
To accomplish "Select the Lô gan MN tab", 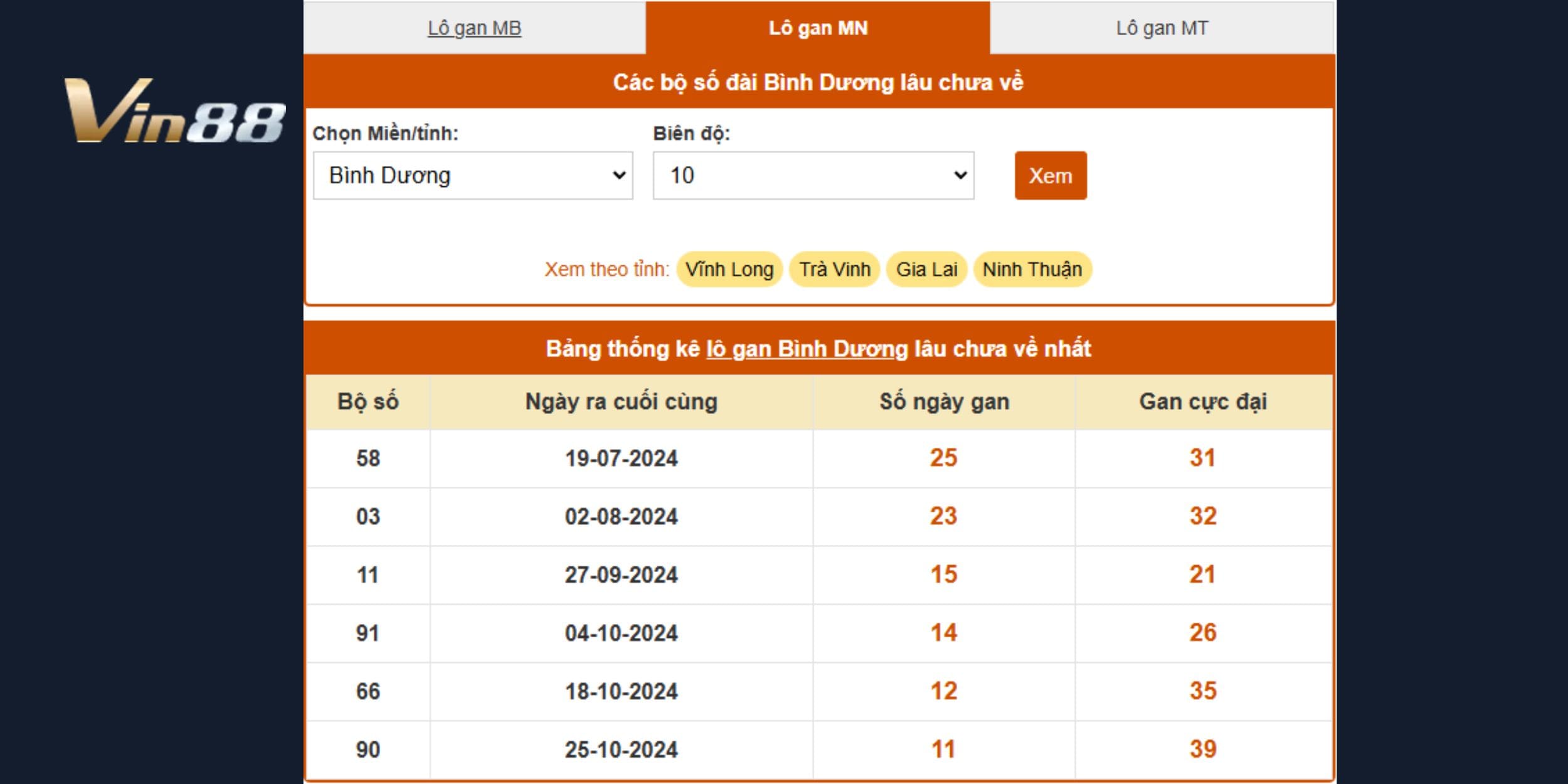I will point(818,28).
